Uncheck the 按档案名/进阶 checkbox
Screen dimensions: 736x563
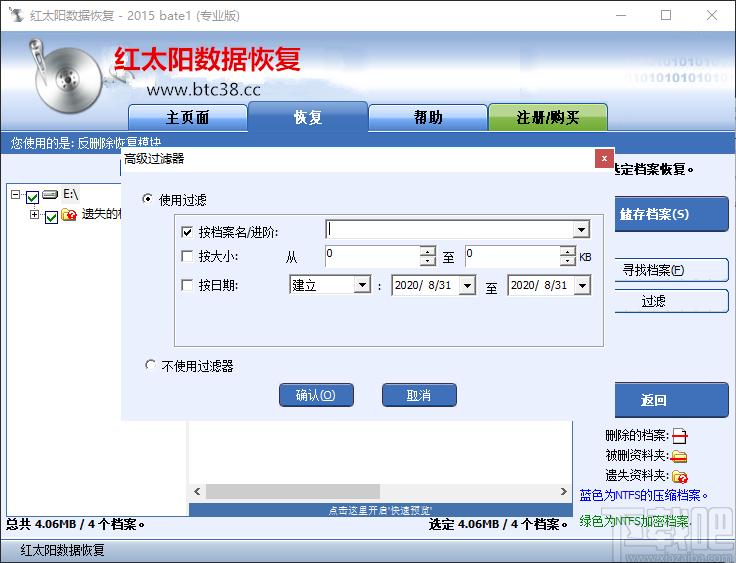[187, 231]
